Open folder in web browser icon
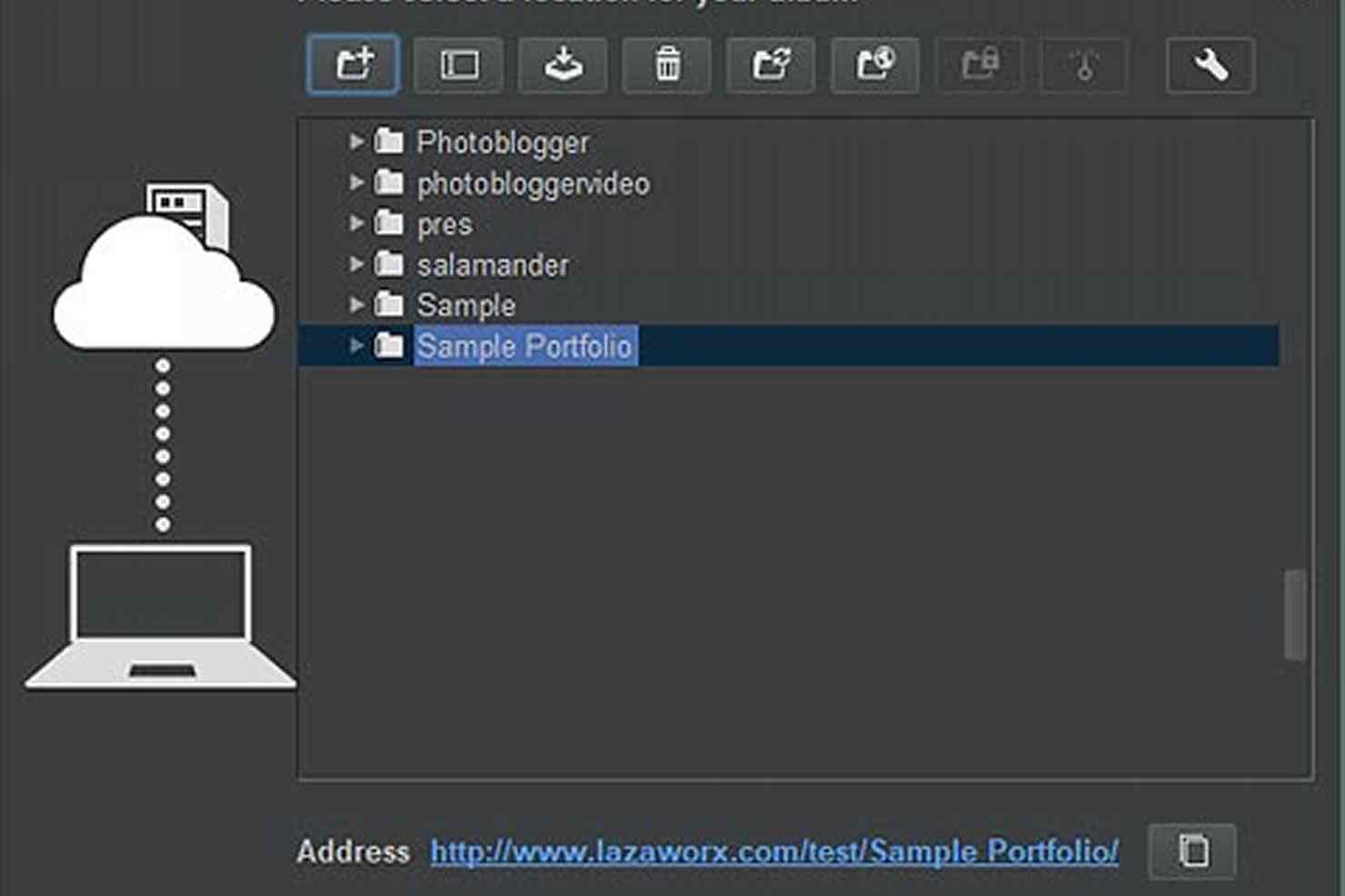This screenshot has width=1345, height=896. (875, 65)
